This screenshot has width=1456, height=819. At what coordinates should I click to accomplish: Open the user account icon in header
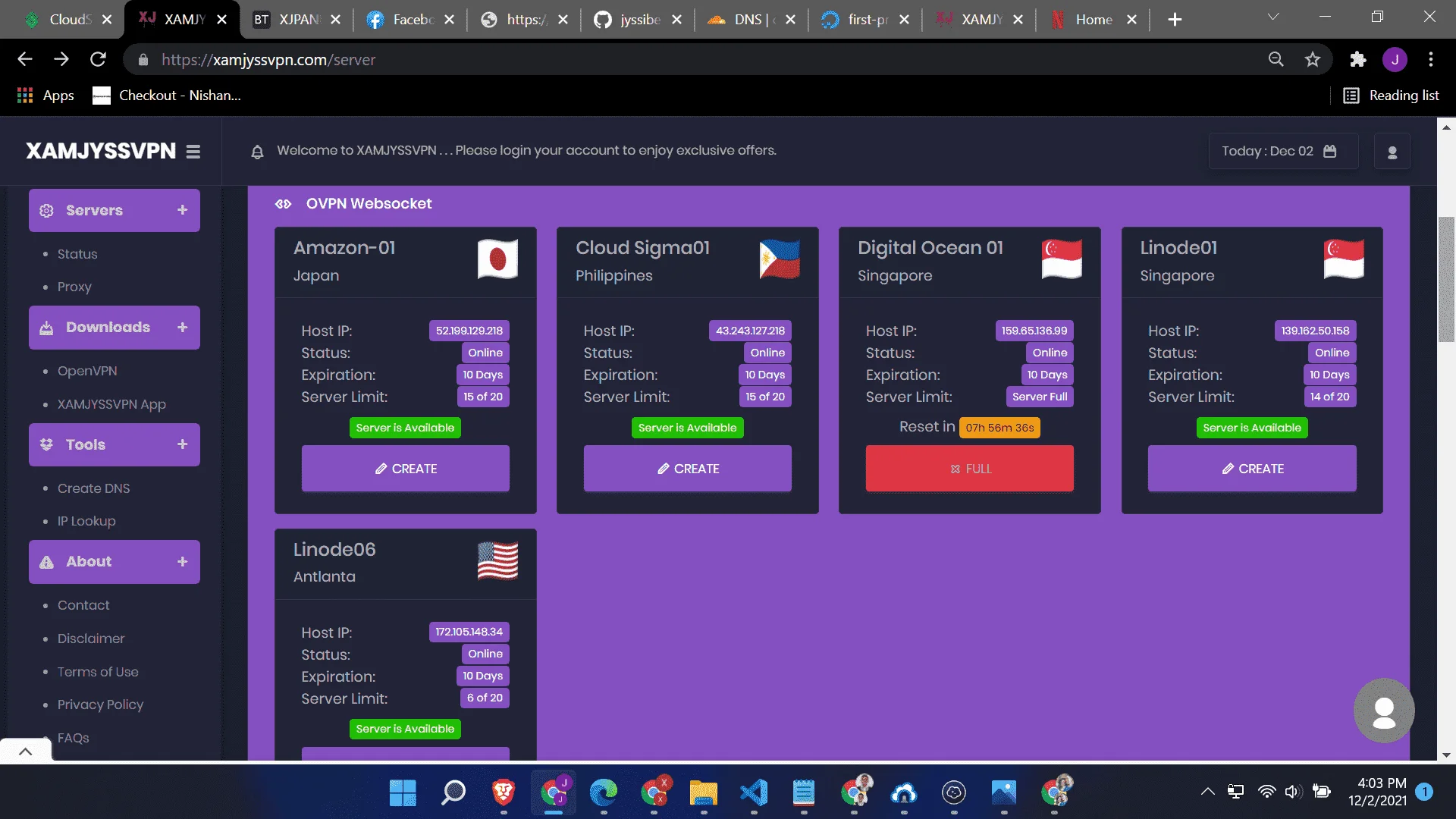(x=1392, y=152)
